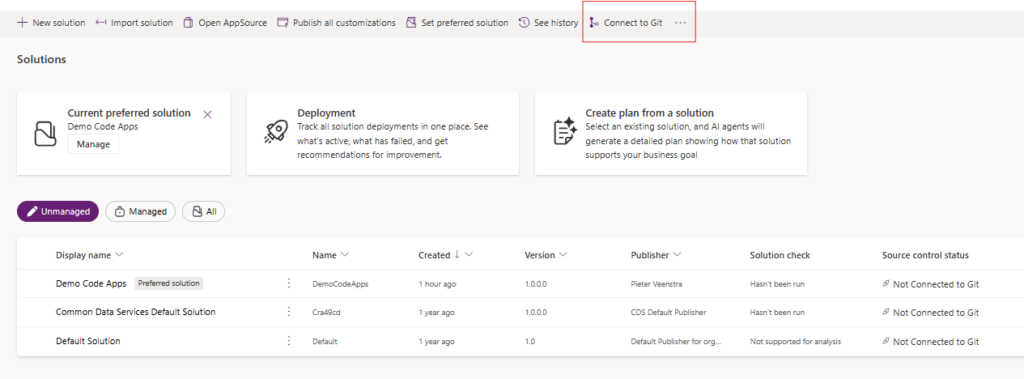Expand the Publisher column dropdown
The width and height of the screenshot is (1024, 379).
tap(677, 255)
